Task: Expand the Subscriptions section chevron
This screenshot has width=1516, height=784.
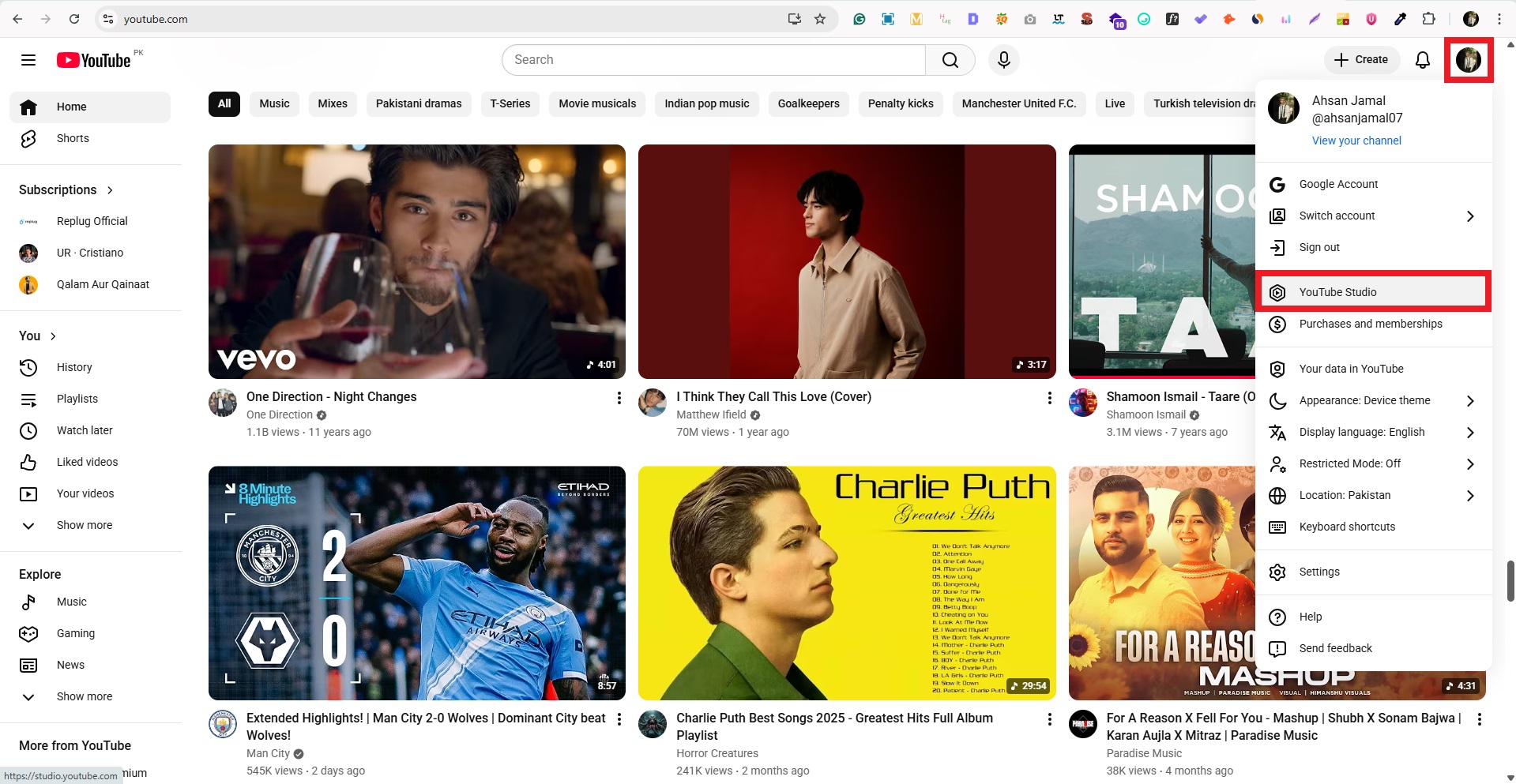Action: [x=109, y=190]
